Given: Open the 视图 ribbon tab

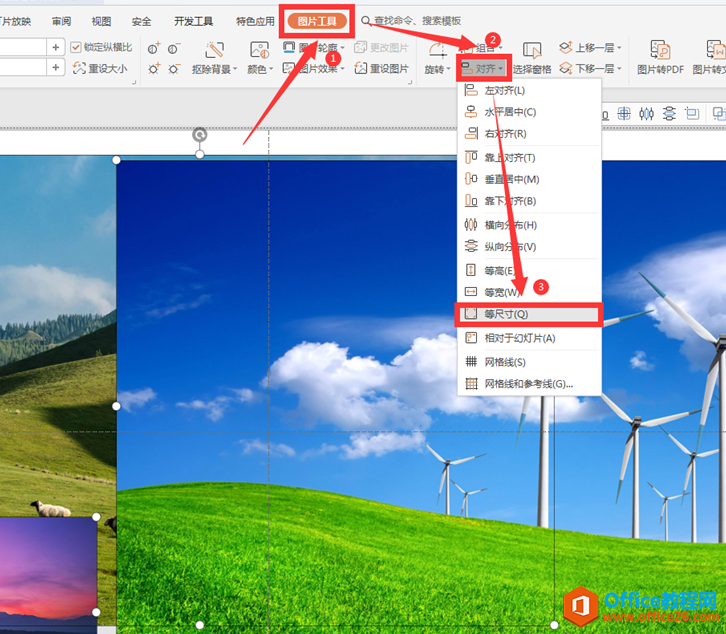Looking at the screenshot, I should [101, 21].
